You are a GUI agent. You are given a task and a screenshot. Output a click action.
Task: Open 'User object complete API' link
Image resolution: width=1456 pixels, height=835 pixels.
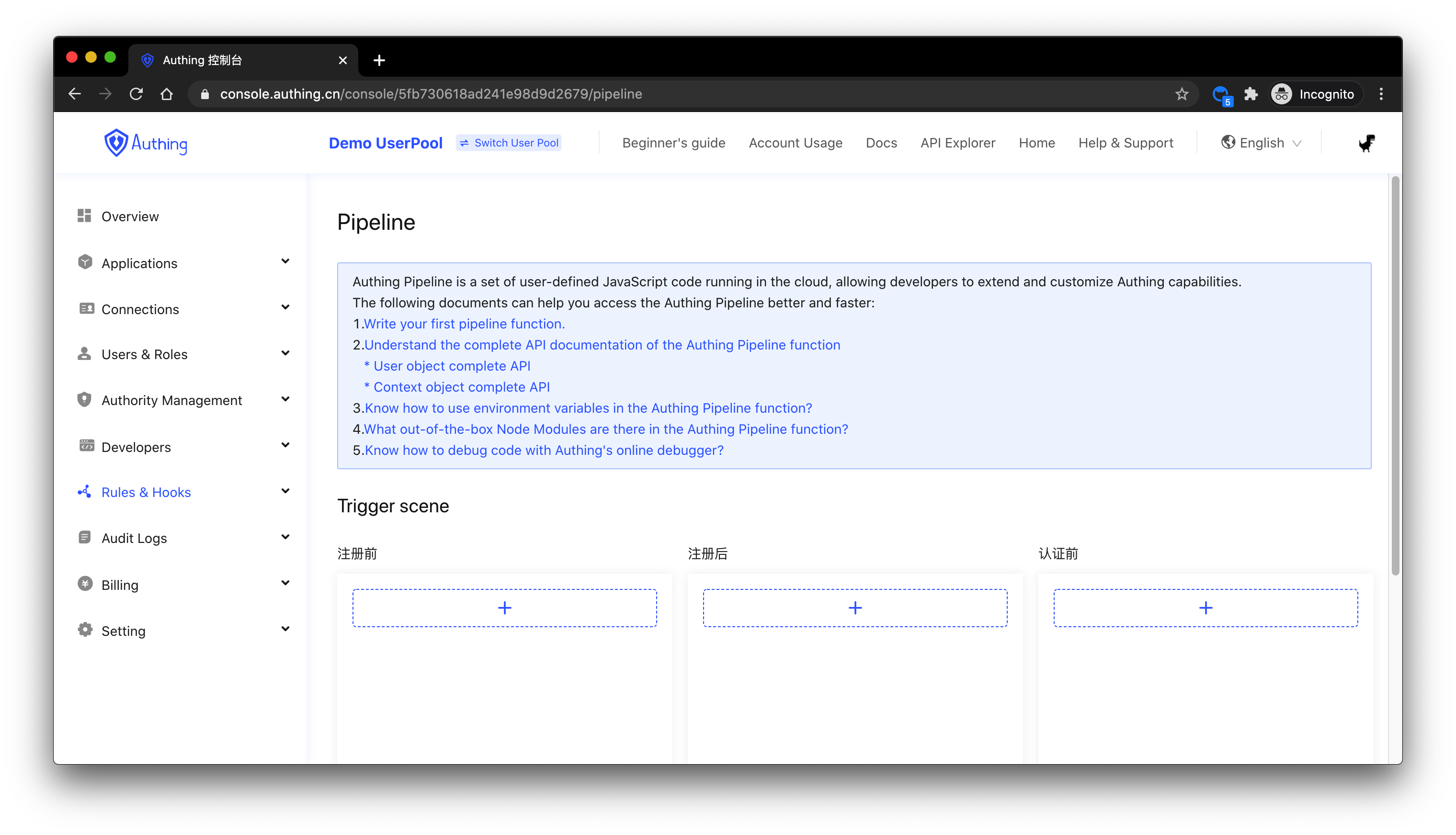[447, 366]
